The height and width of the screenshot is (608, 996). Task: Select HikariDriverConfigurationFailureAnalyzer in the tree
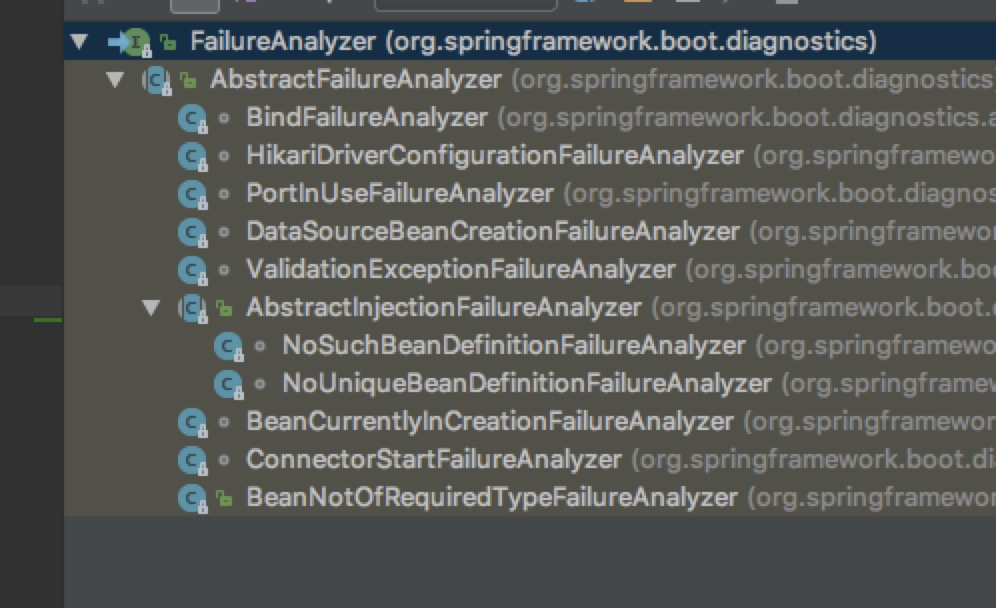coord(495,156)
